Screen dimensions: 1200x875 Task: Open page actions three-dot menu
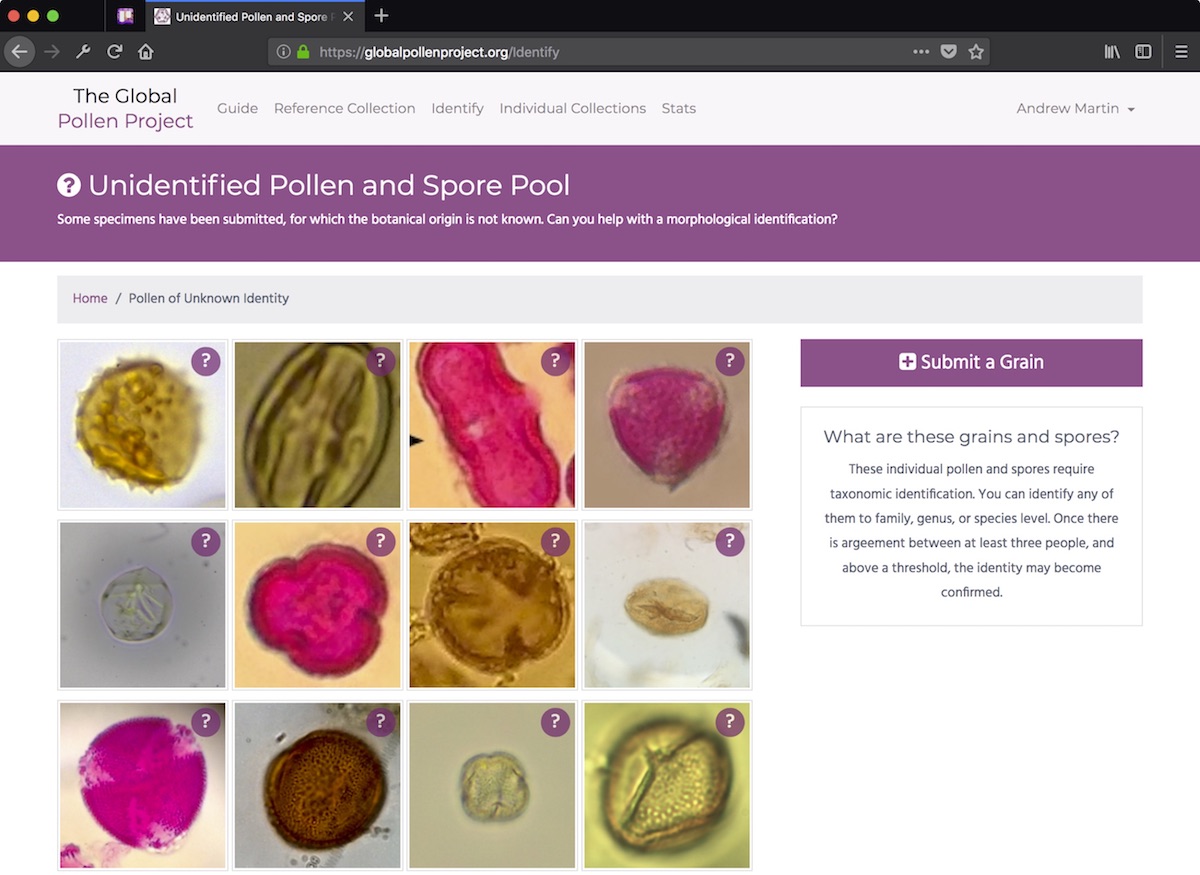coord(921,52)
